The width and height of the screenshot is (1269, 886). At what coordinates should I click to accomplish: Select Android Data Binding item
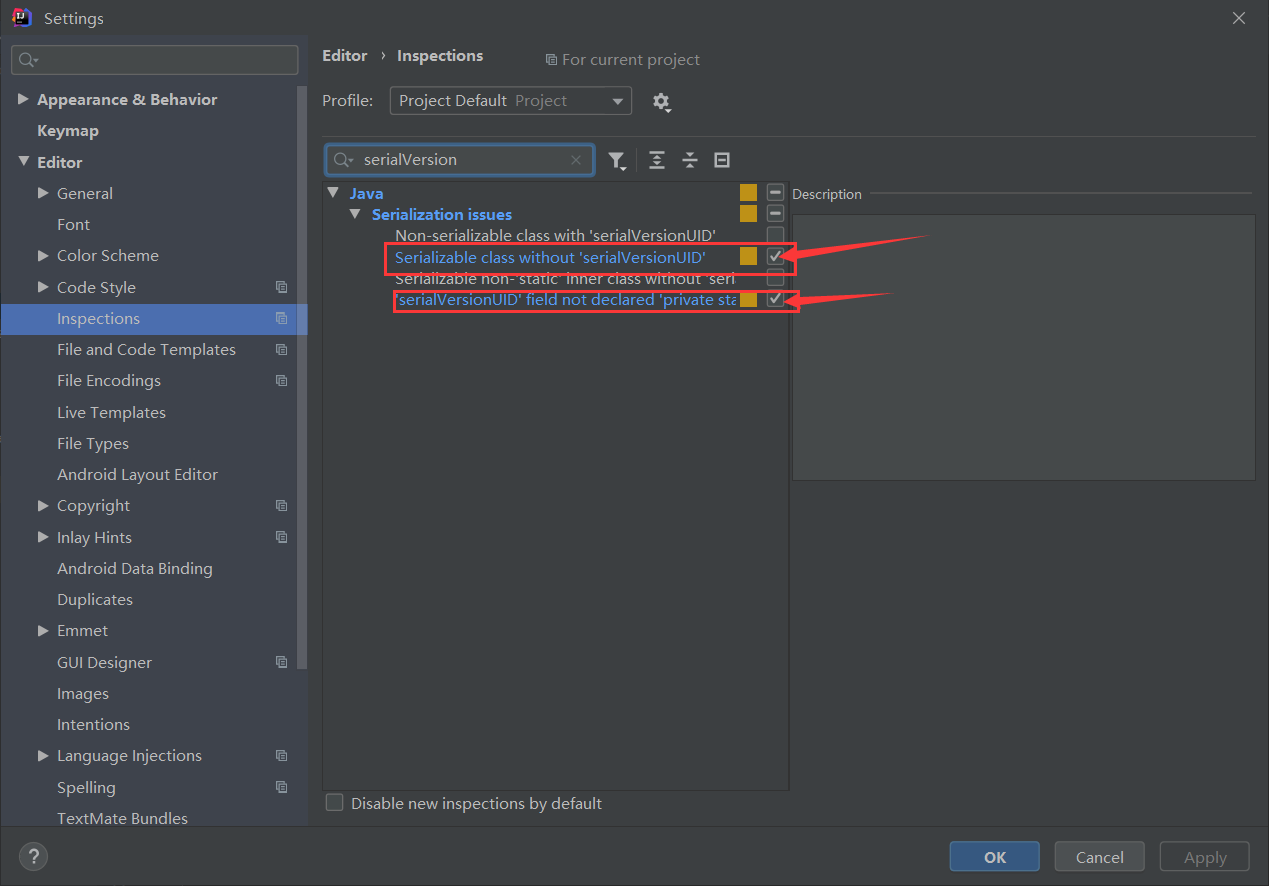135,569
